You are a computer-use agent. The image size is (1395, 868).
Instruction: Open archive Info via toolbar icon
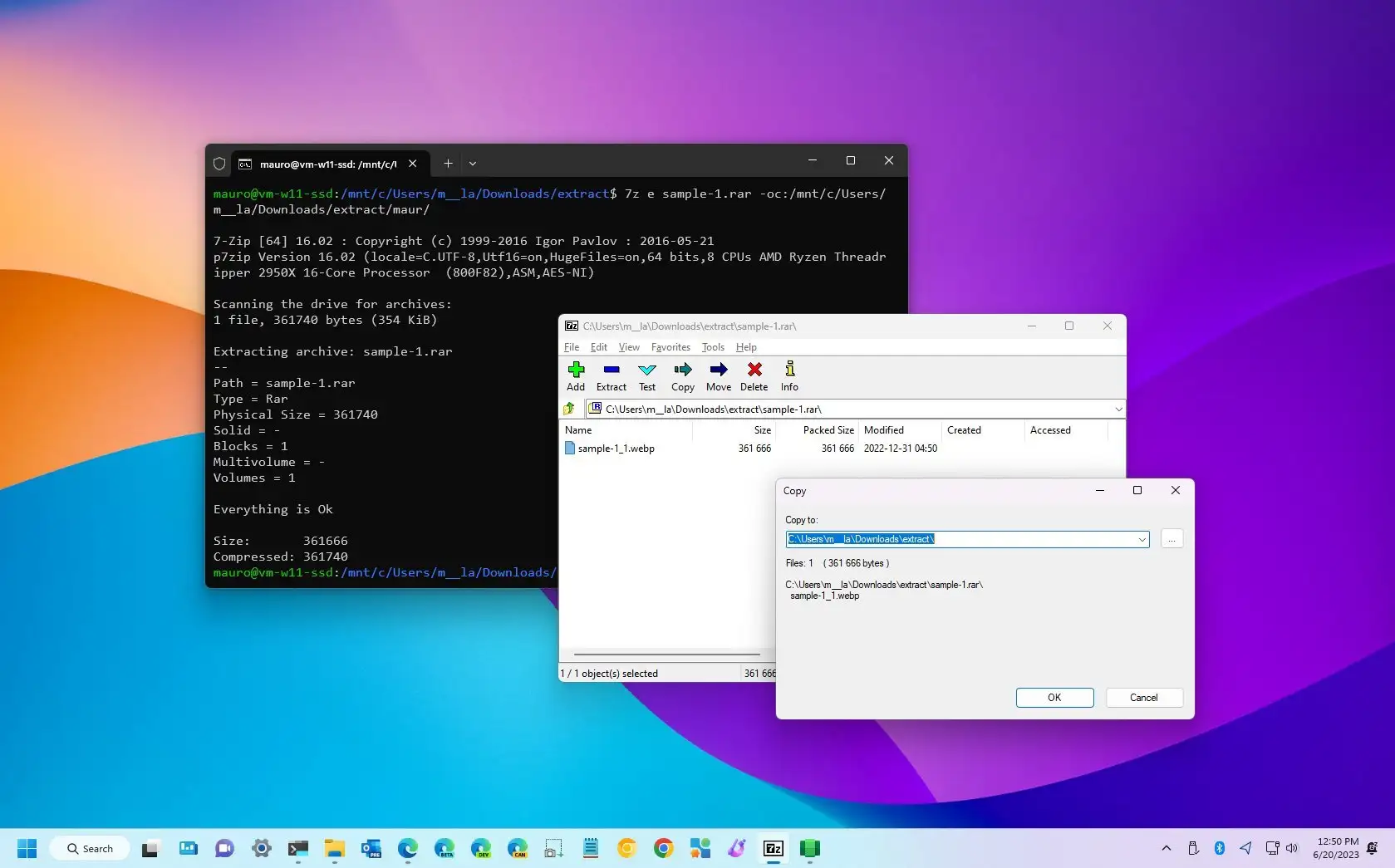(x=788, y=376)
